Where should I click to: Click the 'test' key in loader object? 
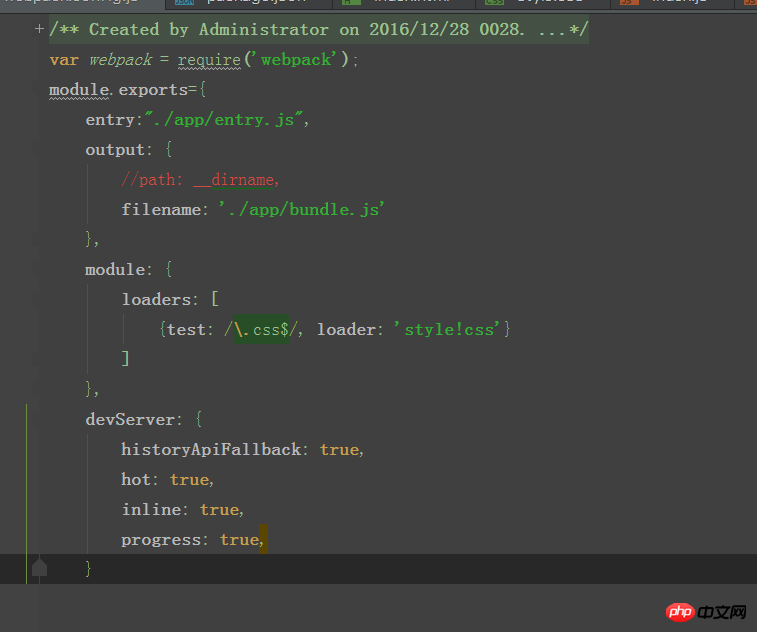click(x=186, y=330)
